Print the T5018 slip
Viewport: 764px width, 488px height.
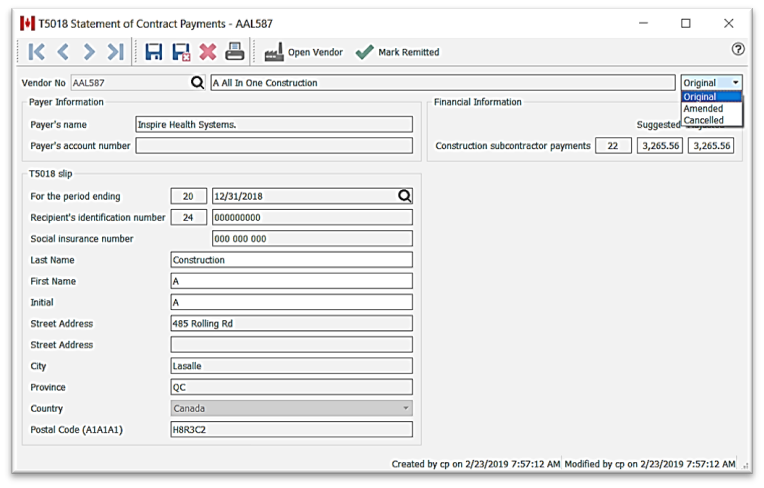coord(235,51)
